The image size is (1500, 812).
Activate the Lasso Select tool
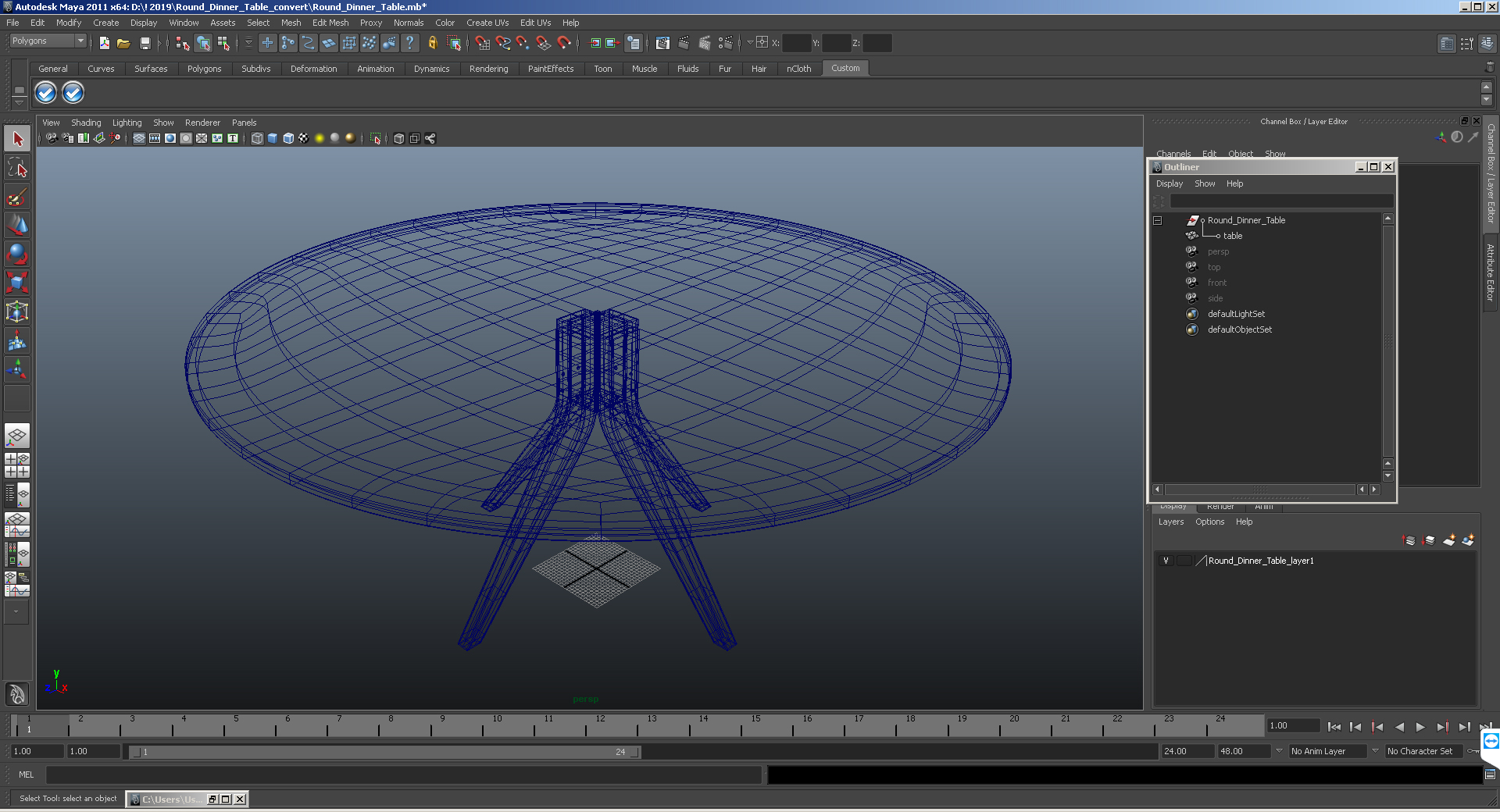pos(17,167)
